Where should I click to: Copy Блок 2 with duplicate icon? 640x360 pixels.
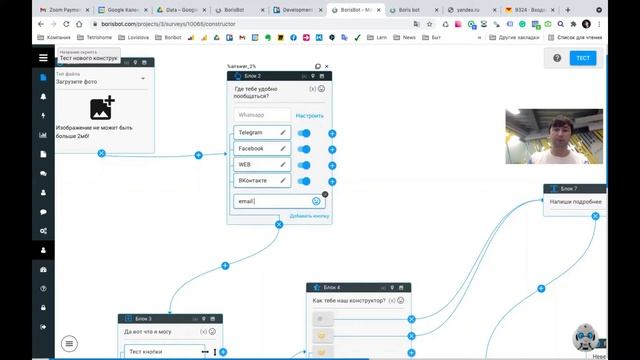pos(318,66)
